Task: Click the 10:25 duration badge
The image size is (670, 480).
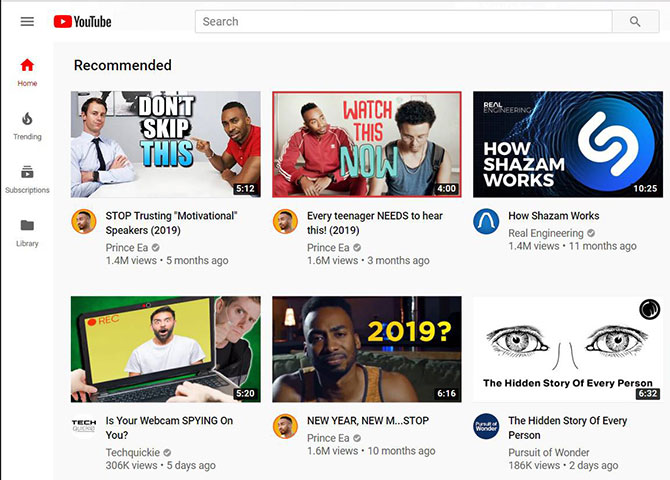Action: [x=645, y=188]
